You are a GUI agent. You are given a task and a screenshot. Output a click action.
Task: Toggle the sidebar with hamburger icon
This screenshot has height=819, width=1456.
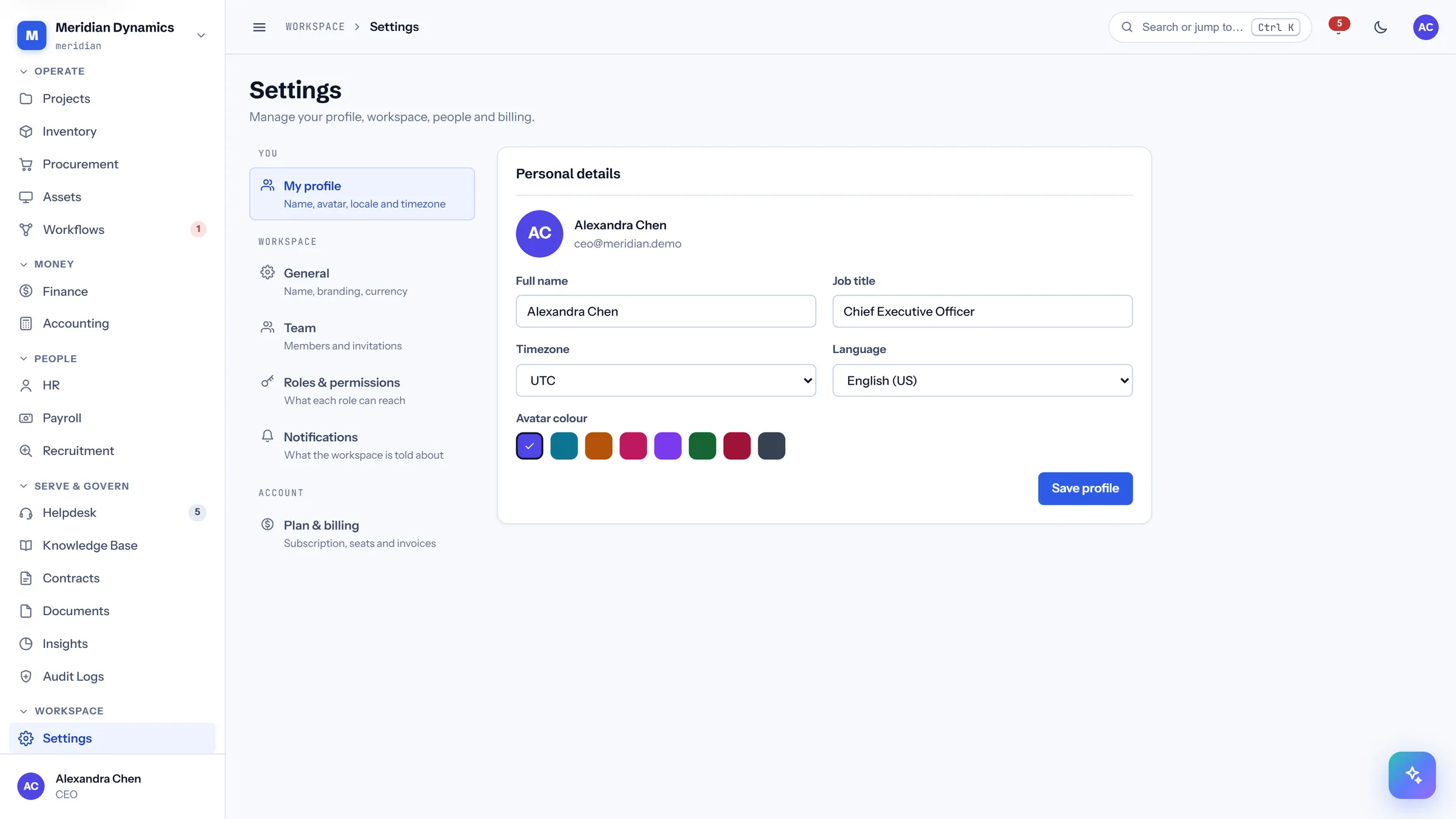[259, 27]
